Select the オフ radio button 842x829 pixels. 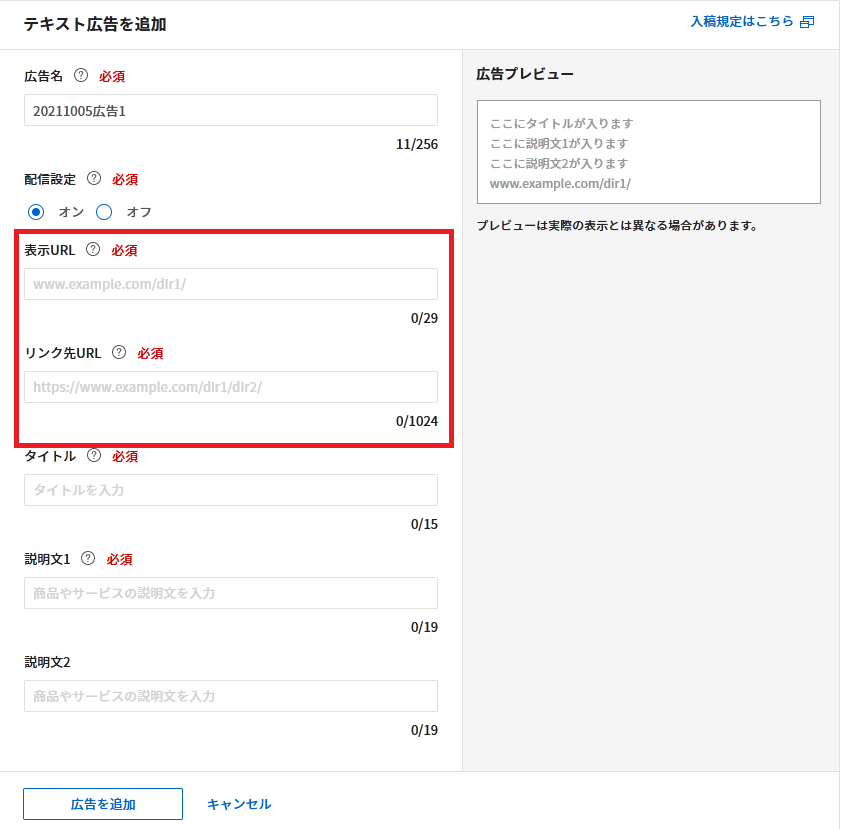pos(104,212)
